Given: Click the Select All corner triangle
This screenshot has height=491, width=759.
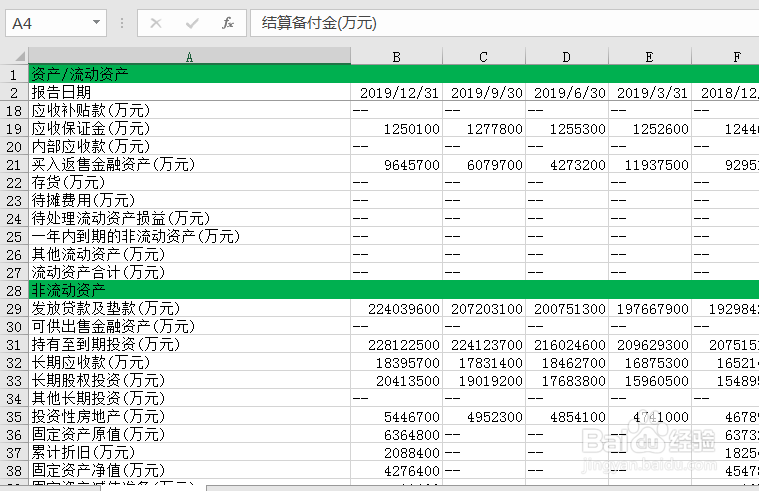Looking at the screenshot, I should pos(19,56).
